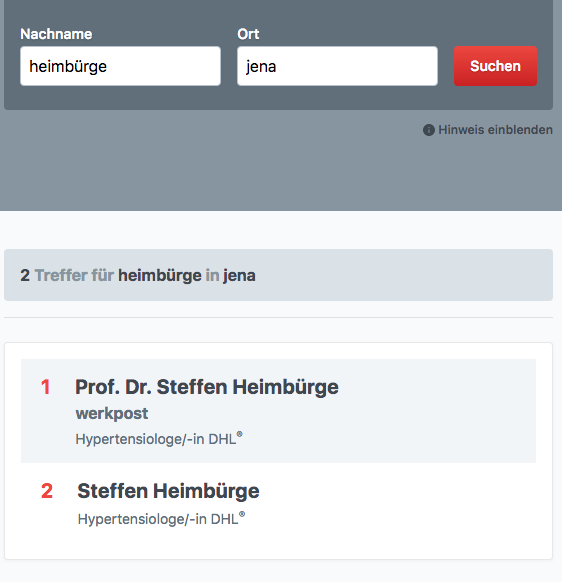Open second result Steffen Heimbürge
Viewport: 562px width, 582px height.
tap(168, 491)
